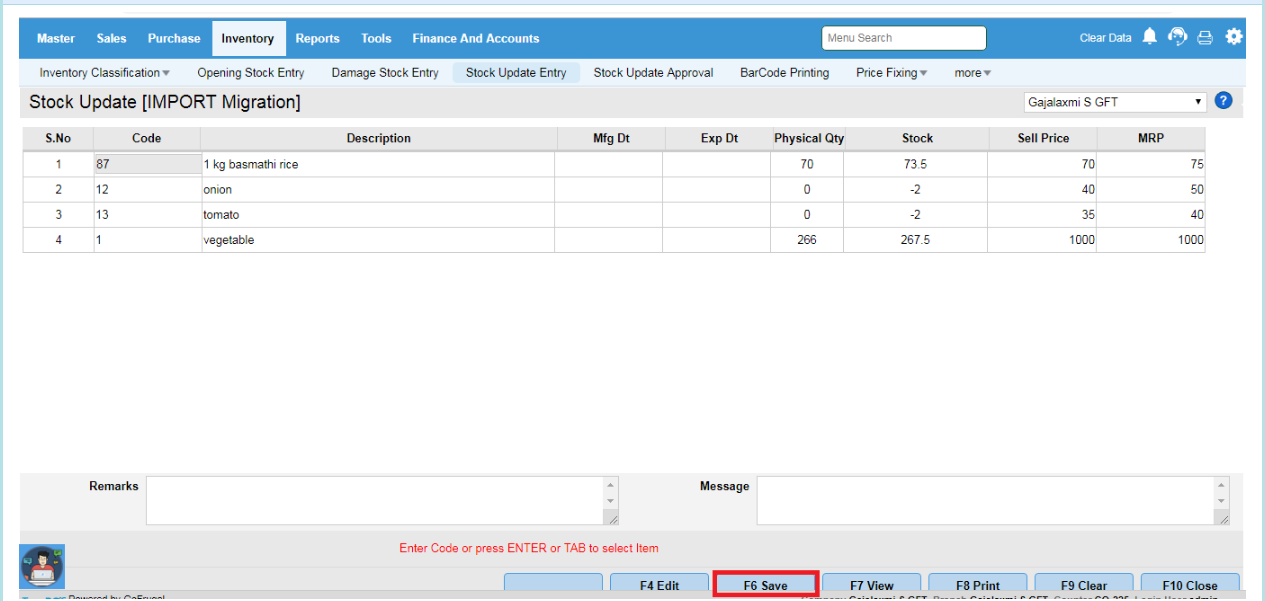
Task: Select the 'vegetable' description cell
Action: [x=378, y=240]
